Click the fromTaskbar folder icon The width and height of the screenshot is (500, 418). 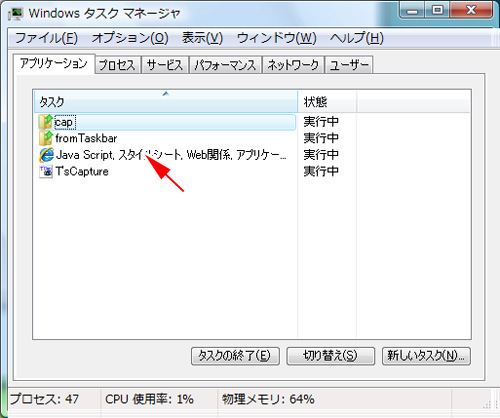pyautogui.click(x=46, y=138)
